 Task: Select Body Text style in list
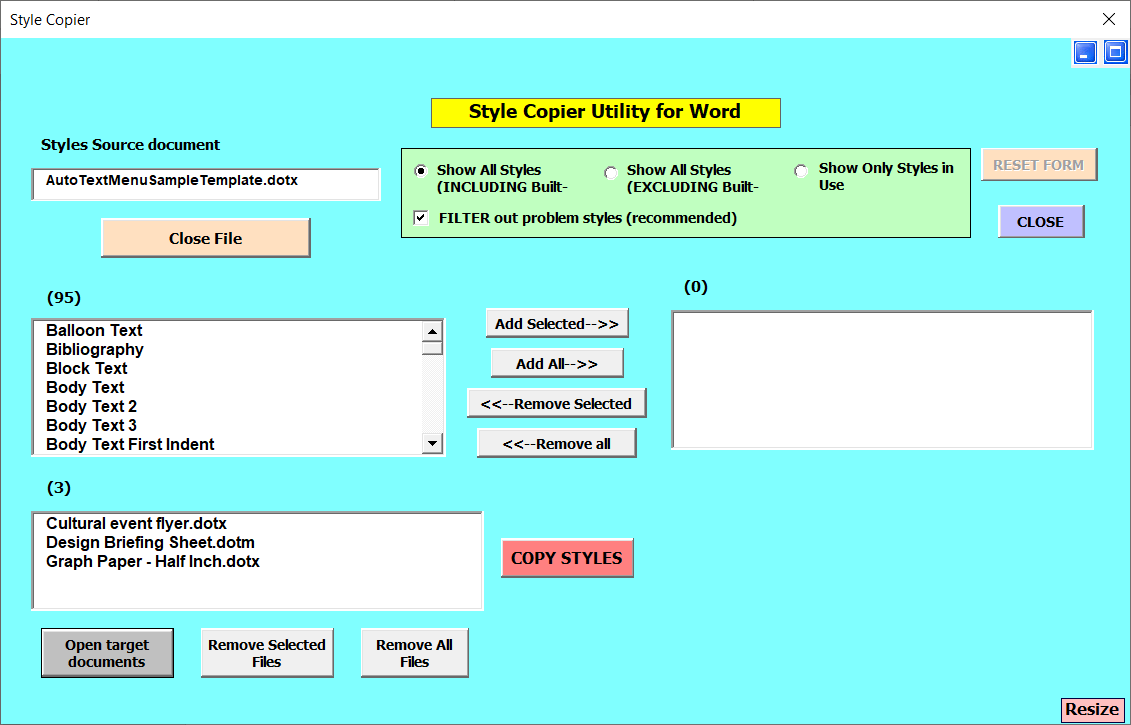(228, 387)
